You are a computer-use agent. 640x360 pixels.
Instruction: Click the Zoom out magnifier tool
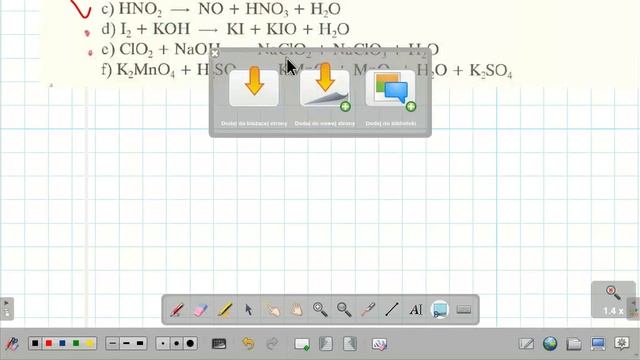[x=344, y=310]
